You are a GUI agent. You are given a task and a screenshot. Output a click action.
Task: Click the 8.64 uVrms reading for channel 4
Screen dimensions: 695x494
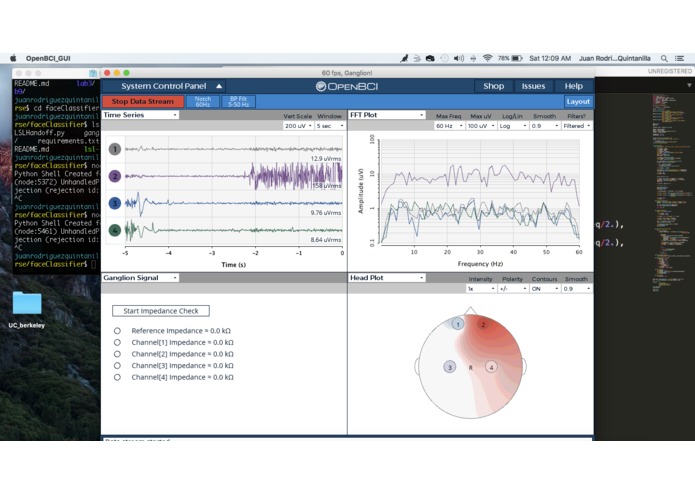click(x=326, y=240)
